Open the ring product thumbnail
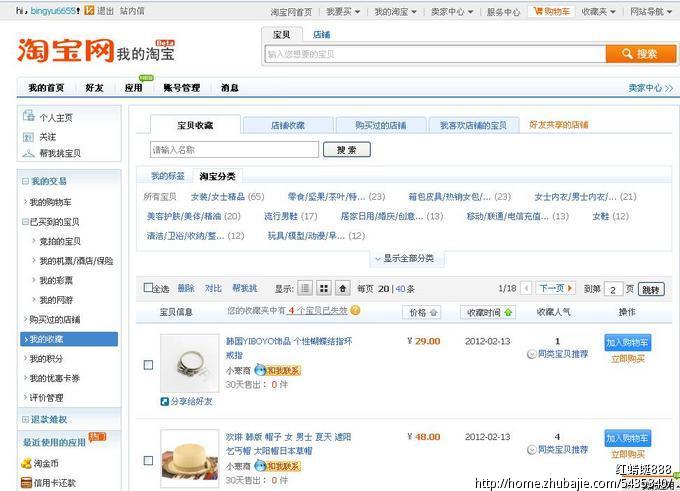This screenshot has height=491, width=680. (x=190, y=363)
